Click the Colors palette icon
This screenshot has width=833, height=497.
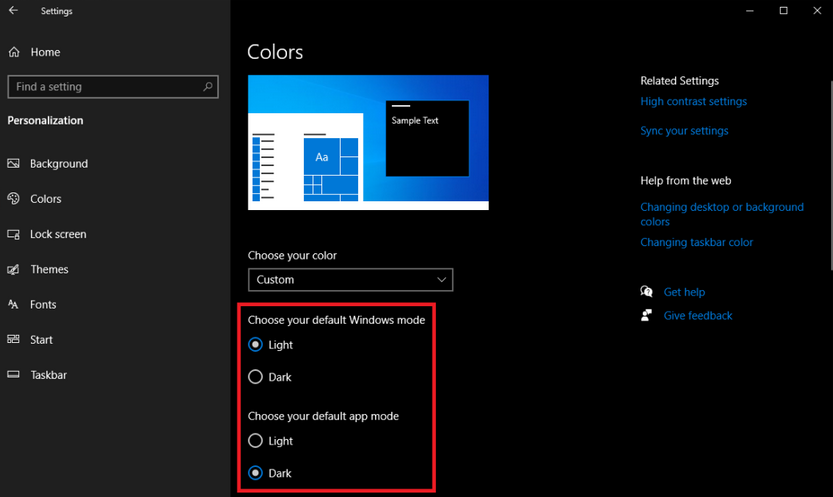13,199
